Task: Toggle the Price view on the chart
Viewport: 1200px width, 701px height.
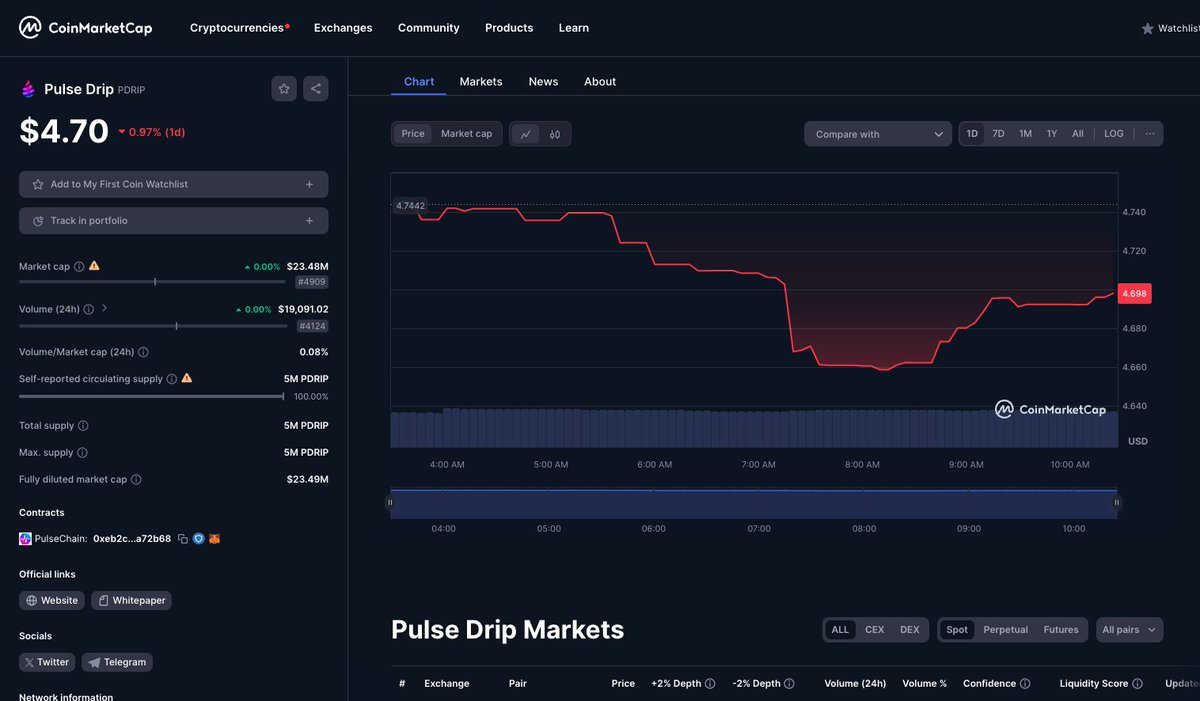Action: click(412, 133)
